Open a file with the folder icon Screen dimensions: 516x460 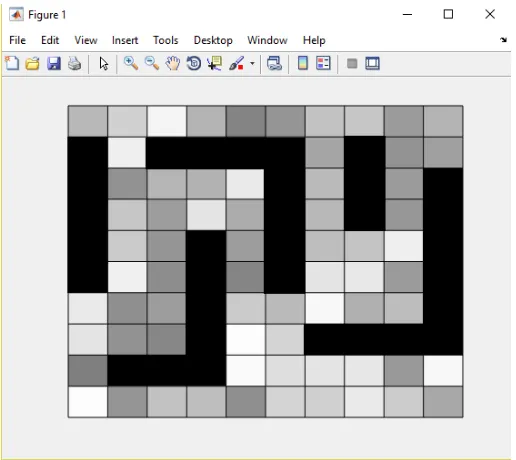point(33,63)
